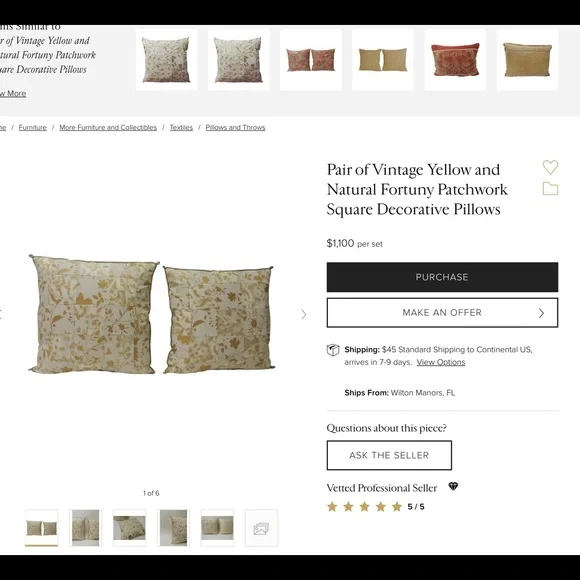Image resolution: width=580 pixels, height=580 pixels.
Task: Go to next product image arrow
Action: [304, 314]
